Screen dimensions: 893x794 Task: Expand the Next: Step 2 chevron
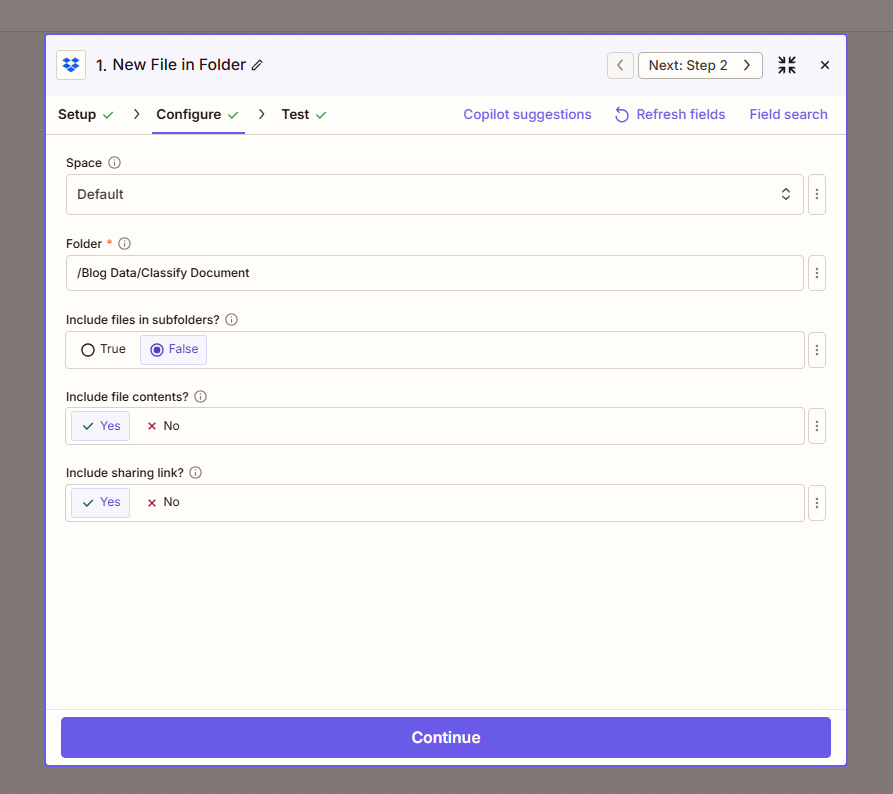click(x=745, y=64)
